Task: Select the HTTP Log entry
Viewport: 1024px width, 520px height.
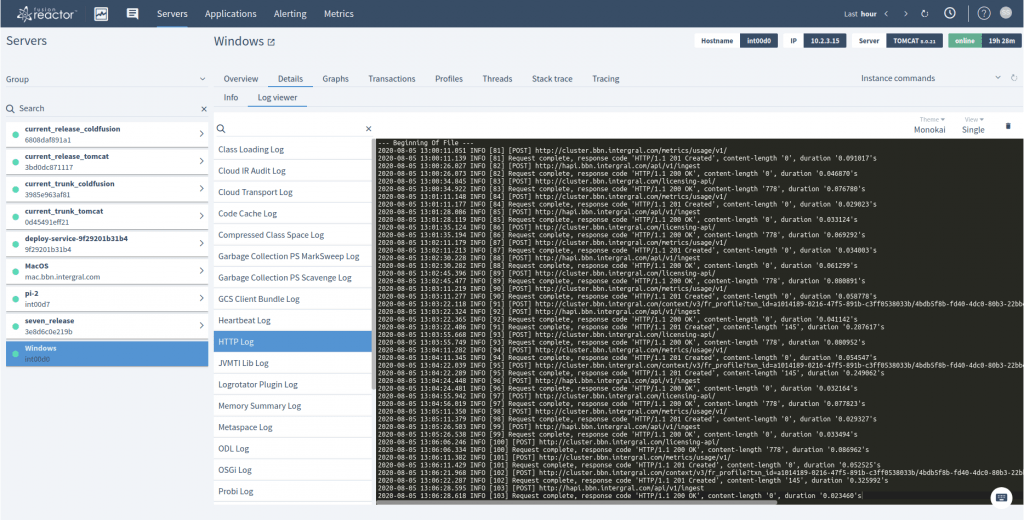Action: click(293, 342)
